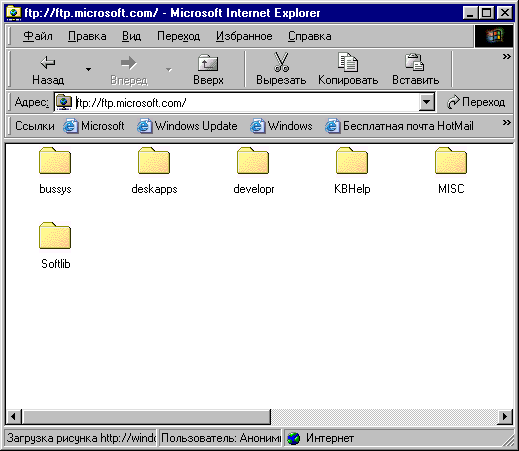Open the Back button history dropdown arrow
519x451 pixels.
[x=88, y=69]
